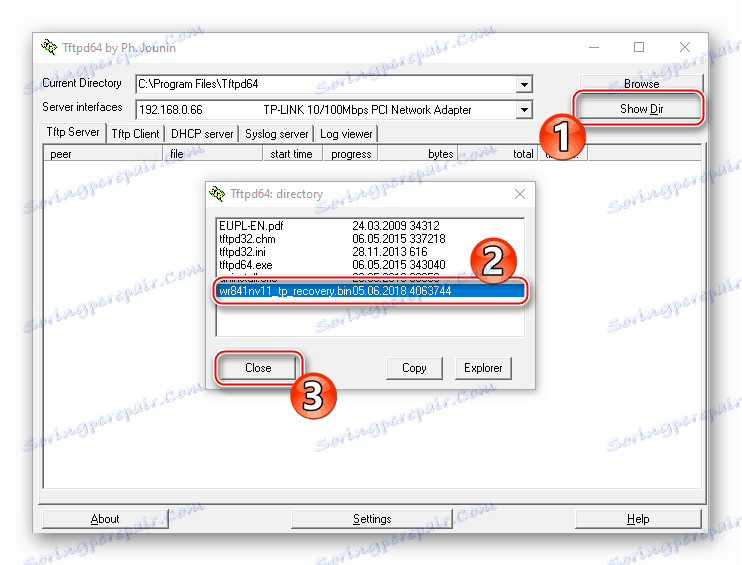This screenshot has width=742, height=565.
Task: Click the Show Dir button
Action: pyautogui.click(x=640, y=109)
